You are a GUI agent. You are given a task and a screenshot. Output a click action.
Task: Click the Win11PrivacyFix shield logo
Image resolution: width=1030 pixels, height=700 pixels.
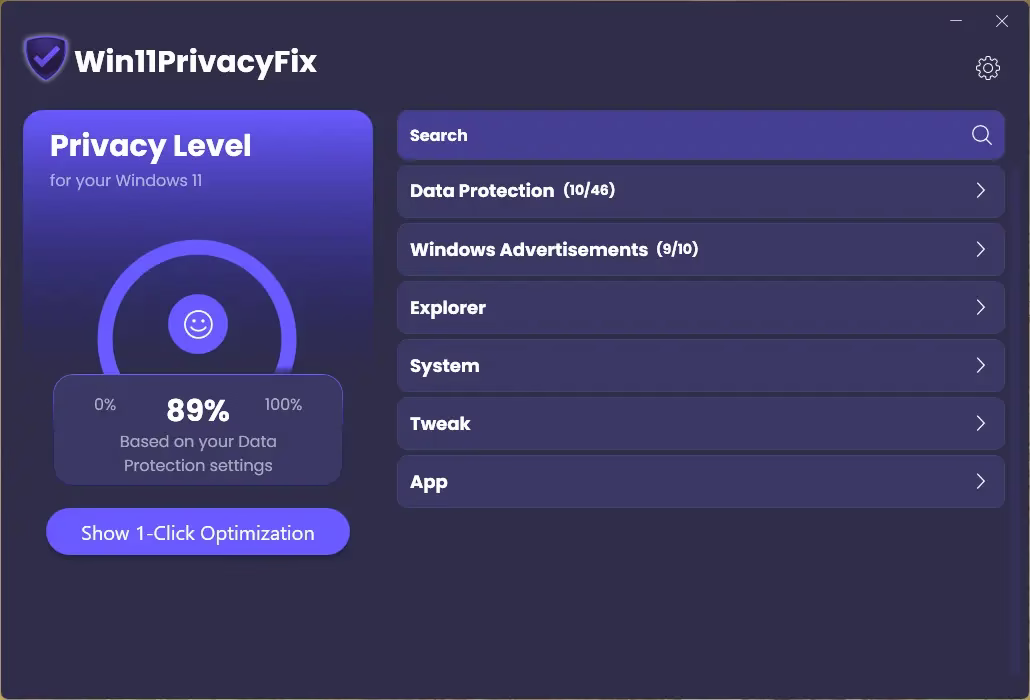coord(45,60)
